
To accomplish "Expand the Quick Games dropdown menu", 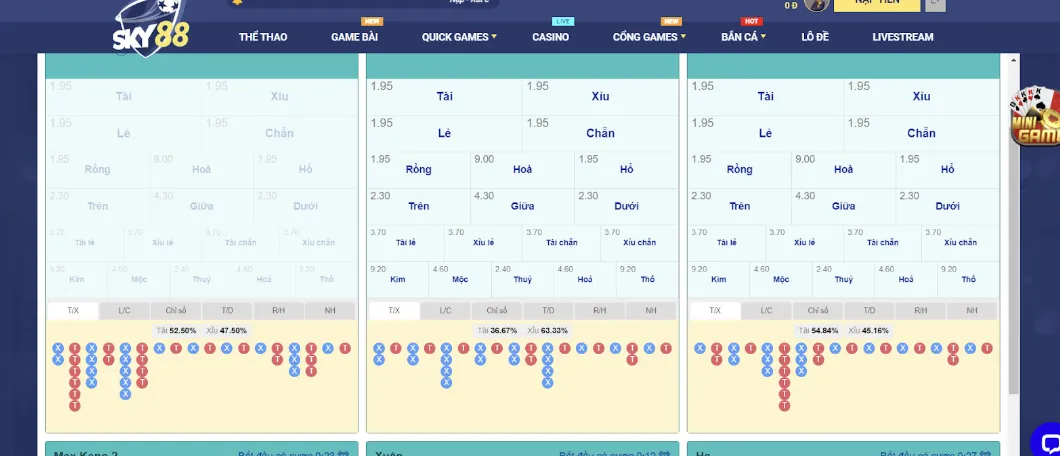I will pyautogui.click(x=459, y=37).
